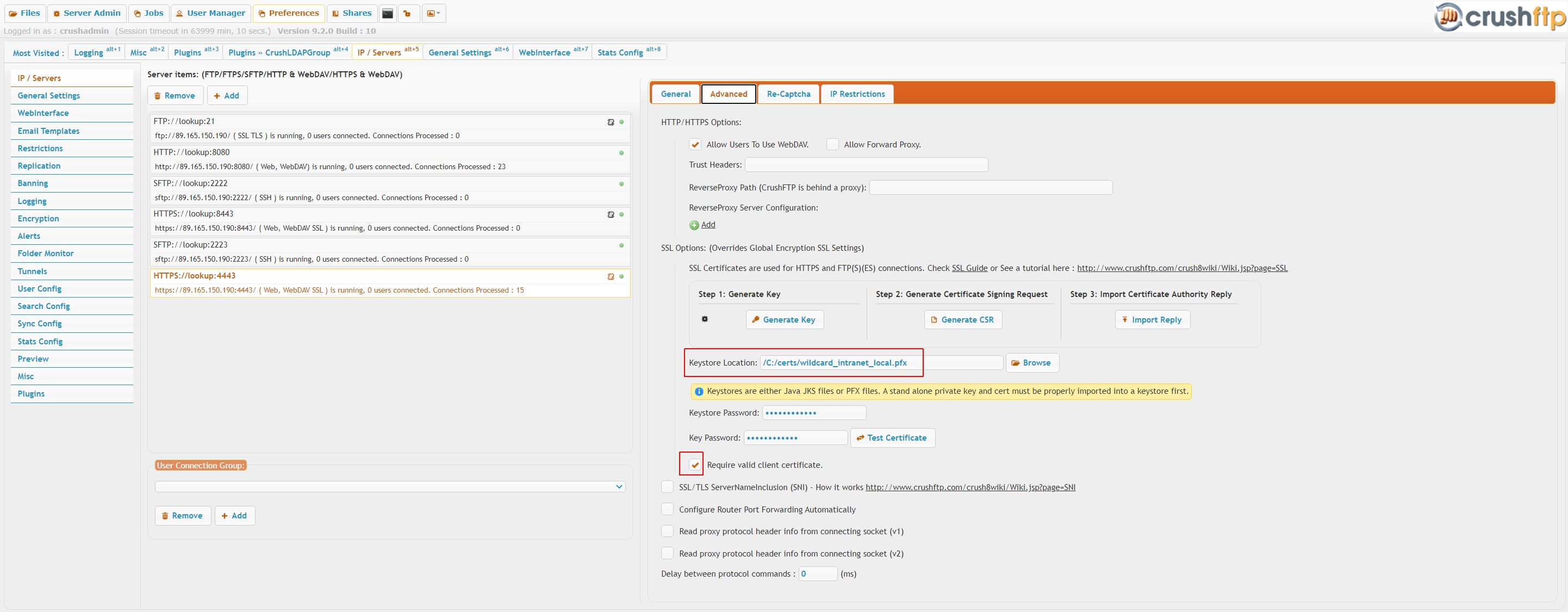The width and height of the screenshot is (1568, 612).
Task: Open the SSL Guide link
Action: pos(969,268)
